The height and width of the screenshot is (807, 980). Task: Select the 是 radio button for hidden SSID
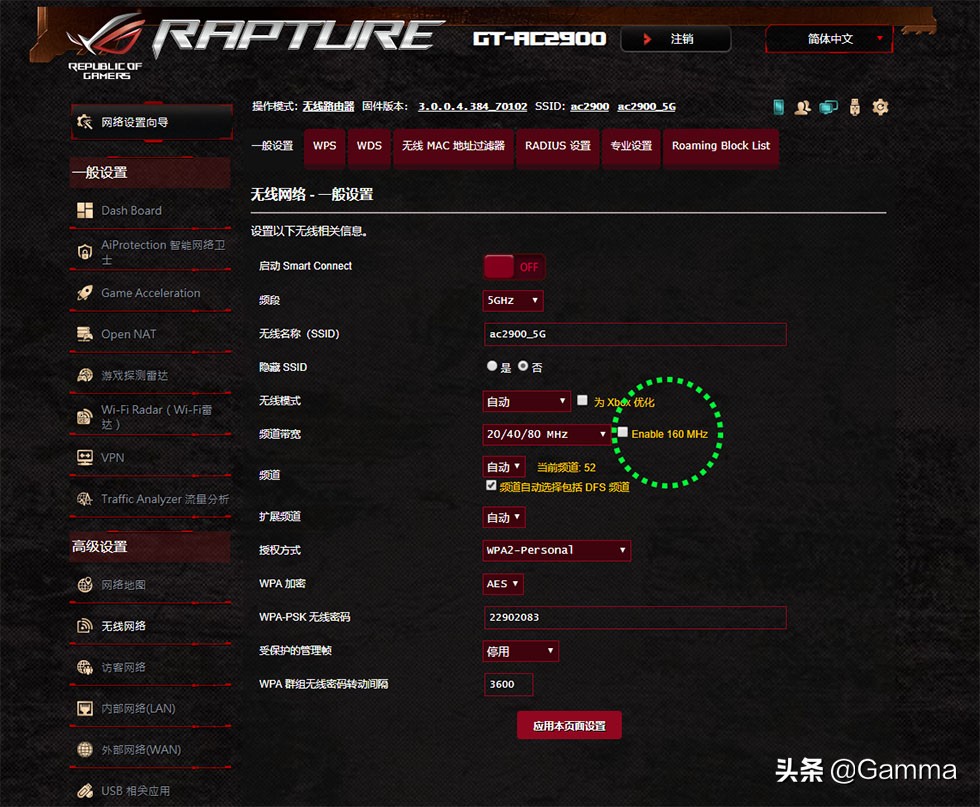point(492,367)
